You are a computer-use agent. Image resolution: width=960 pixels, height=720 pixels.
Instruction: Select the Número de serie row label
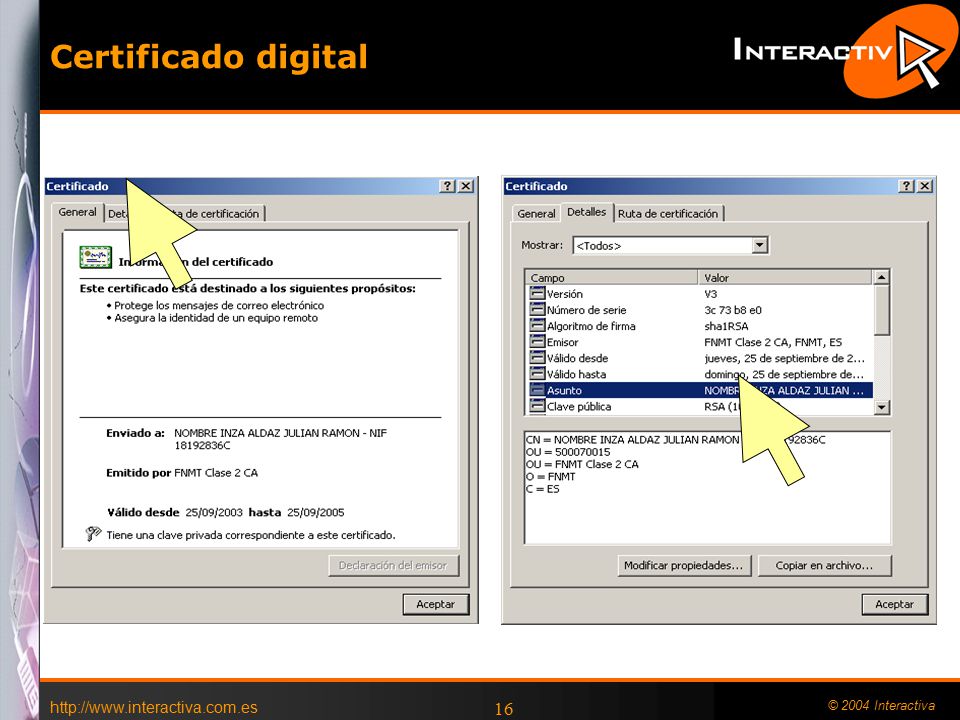(x=587, y=310)
